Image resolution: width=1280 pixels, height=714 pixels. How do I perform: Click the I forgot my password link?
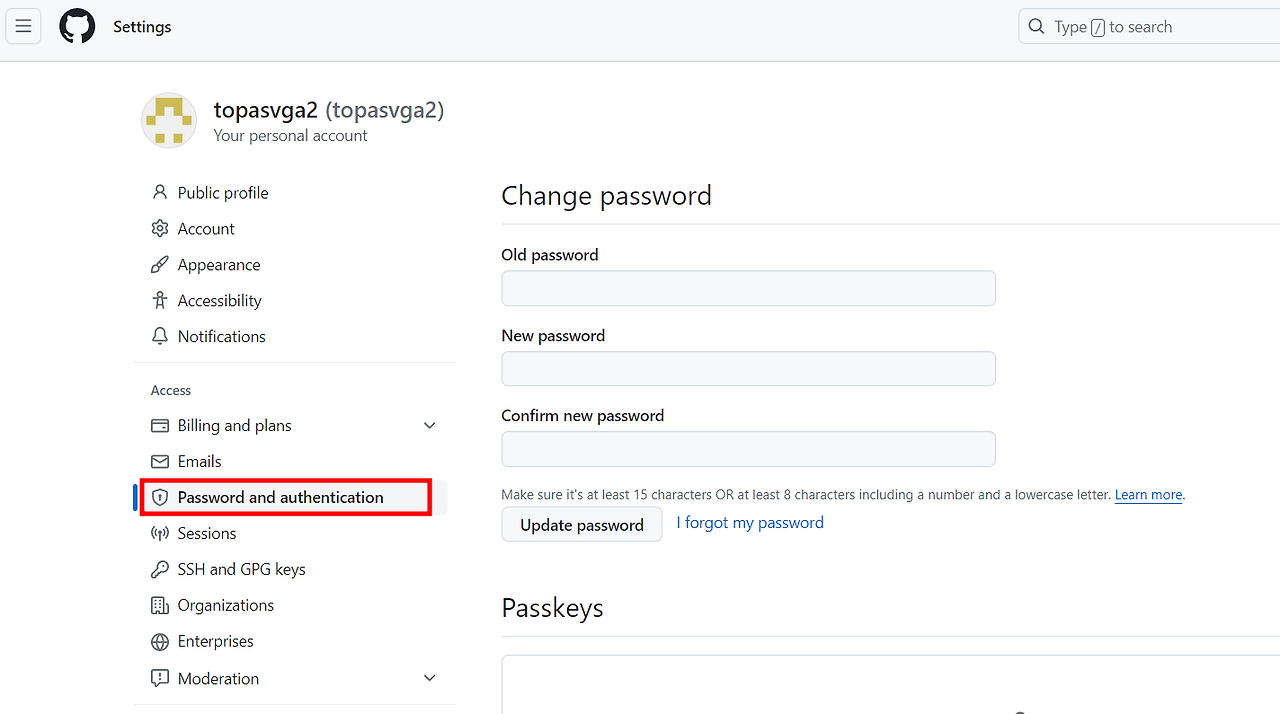tap(750, 523)
